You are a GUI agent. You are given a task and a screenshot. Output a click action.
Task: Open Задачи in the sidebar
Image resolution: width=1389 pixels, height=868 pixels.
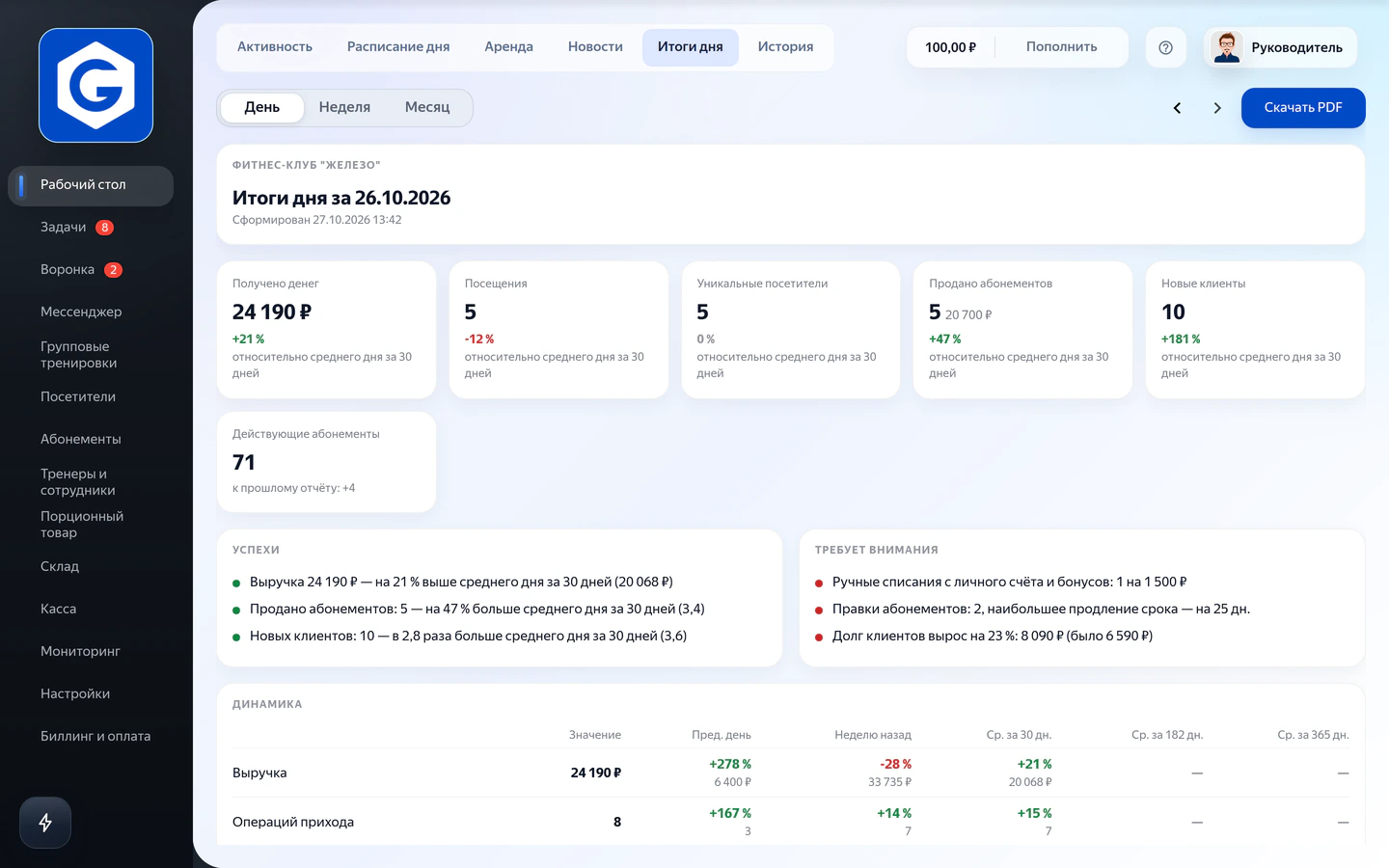(x=91, y=228)
